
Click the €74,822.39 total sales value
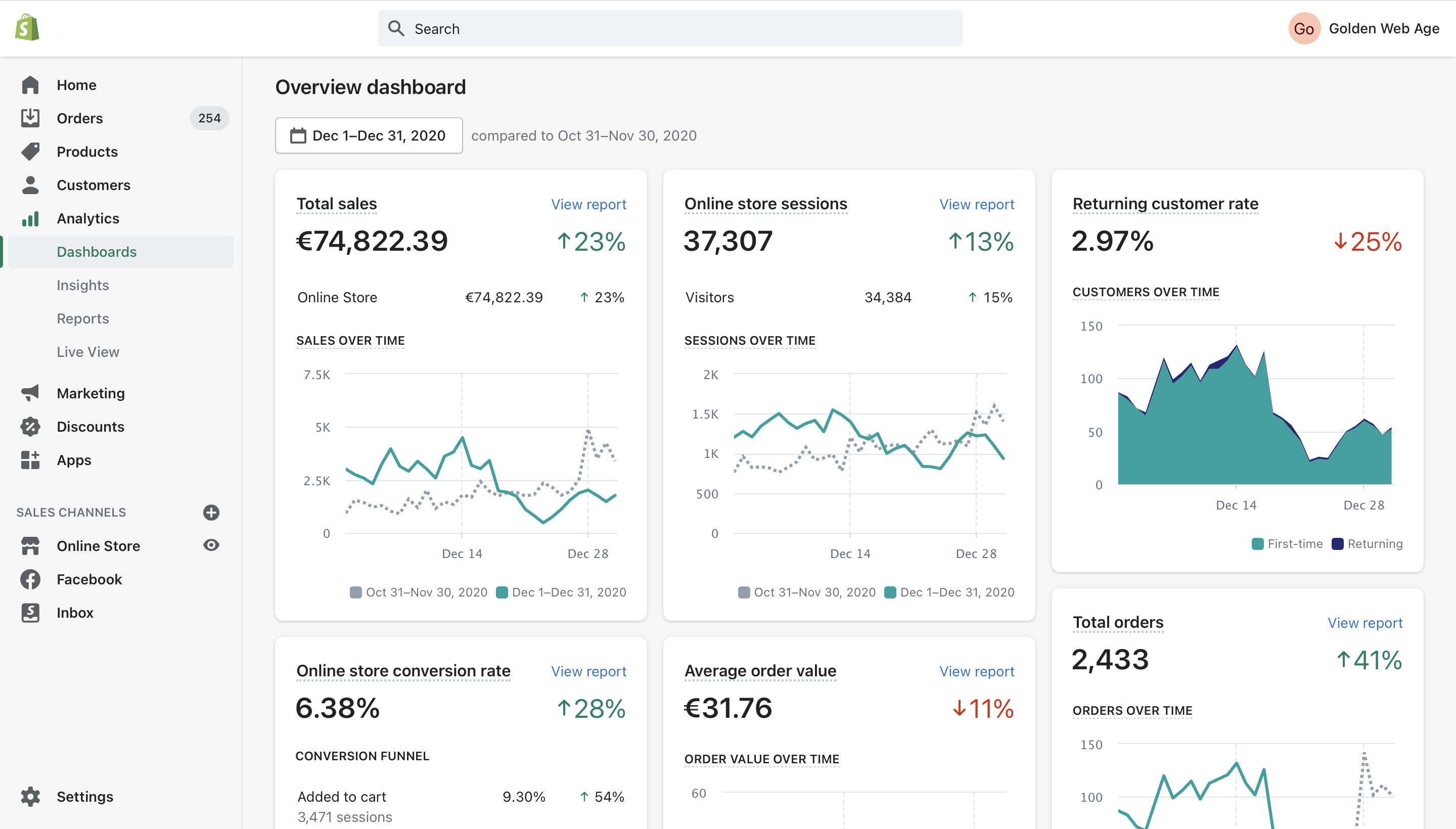click(372, 241)
